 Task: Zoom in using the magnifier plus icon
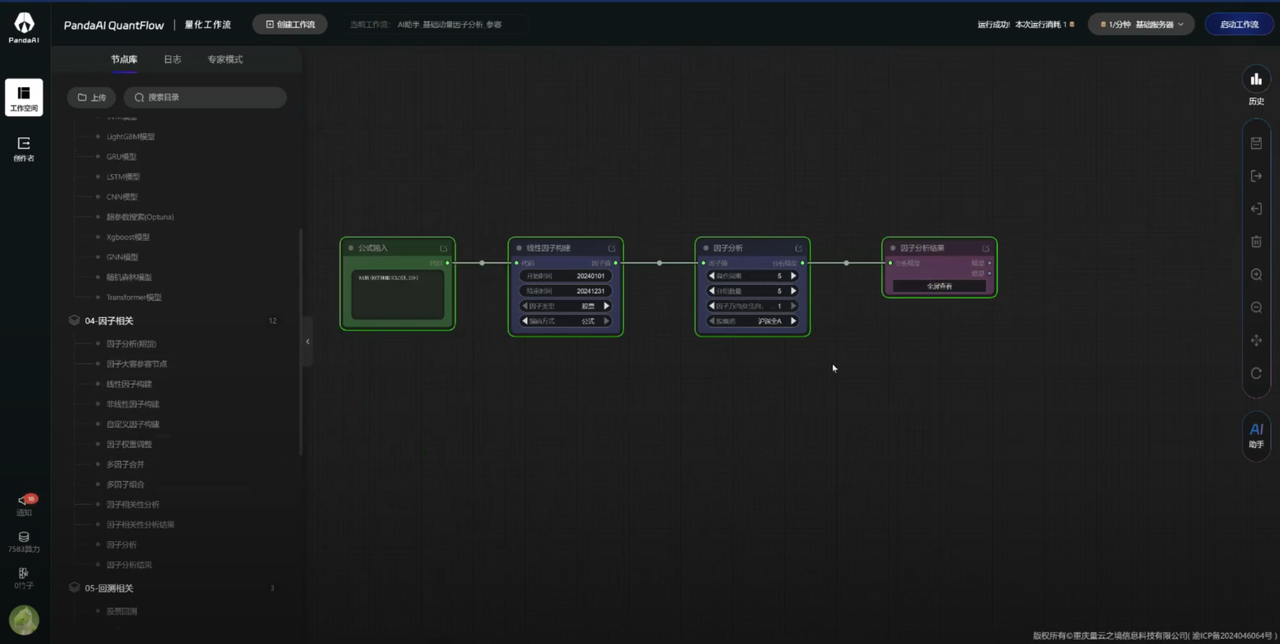pyautogui.click(x=1256, y=274)
